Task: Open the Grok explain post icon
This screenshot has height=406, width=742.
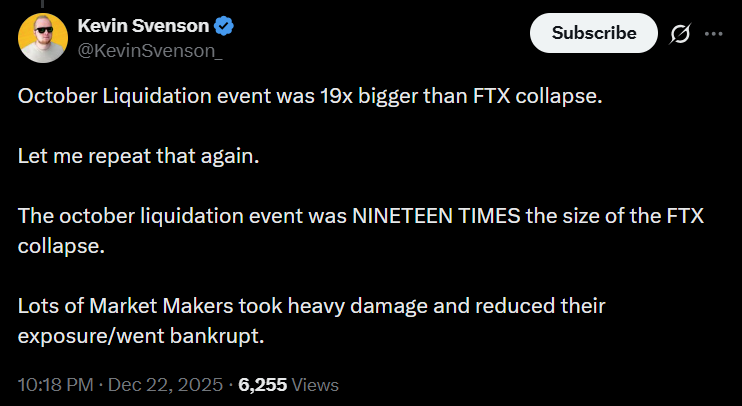Action: [679, 34]
